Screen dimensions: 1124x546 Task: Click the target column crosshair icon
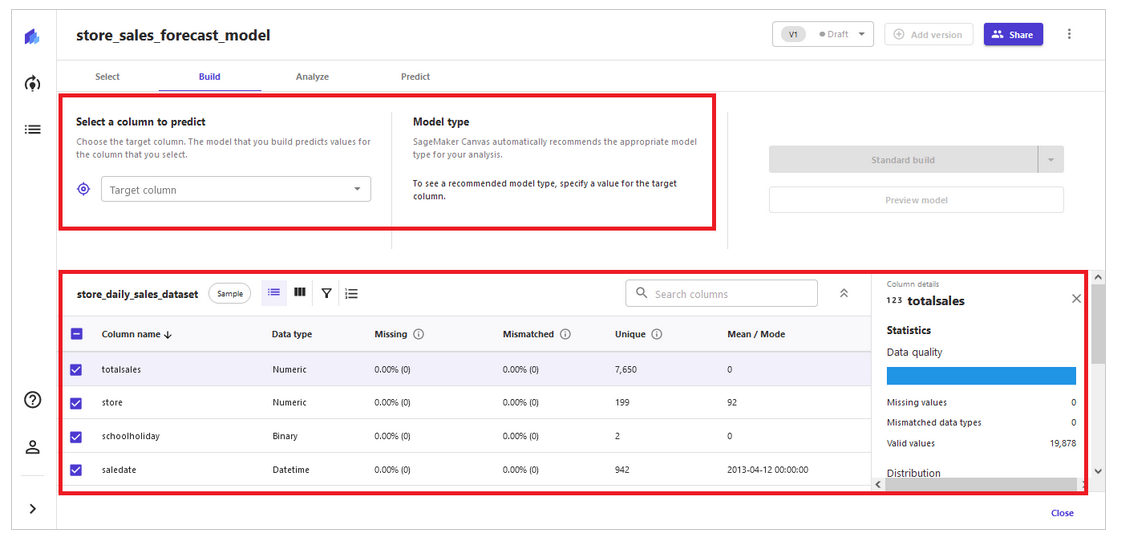coord(84,189)
